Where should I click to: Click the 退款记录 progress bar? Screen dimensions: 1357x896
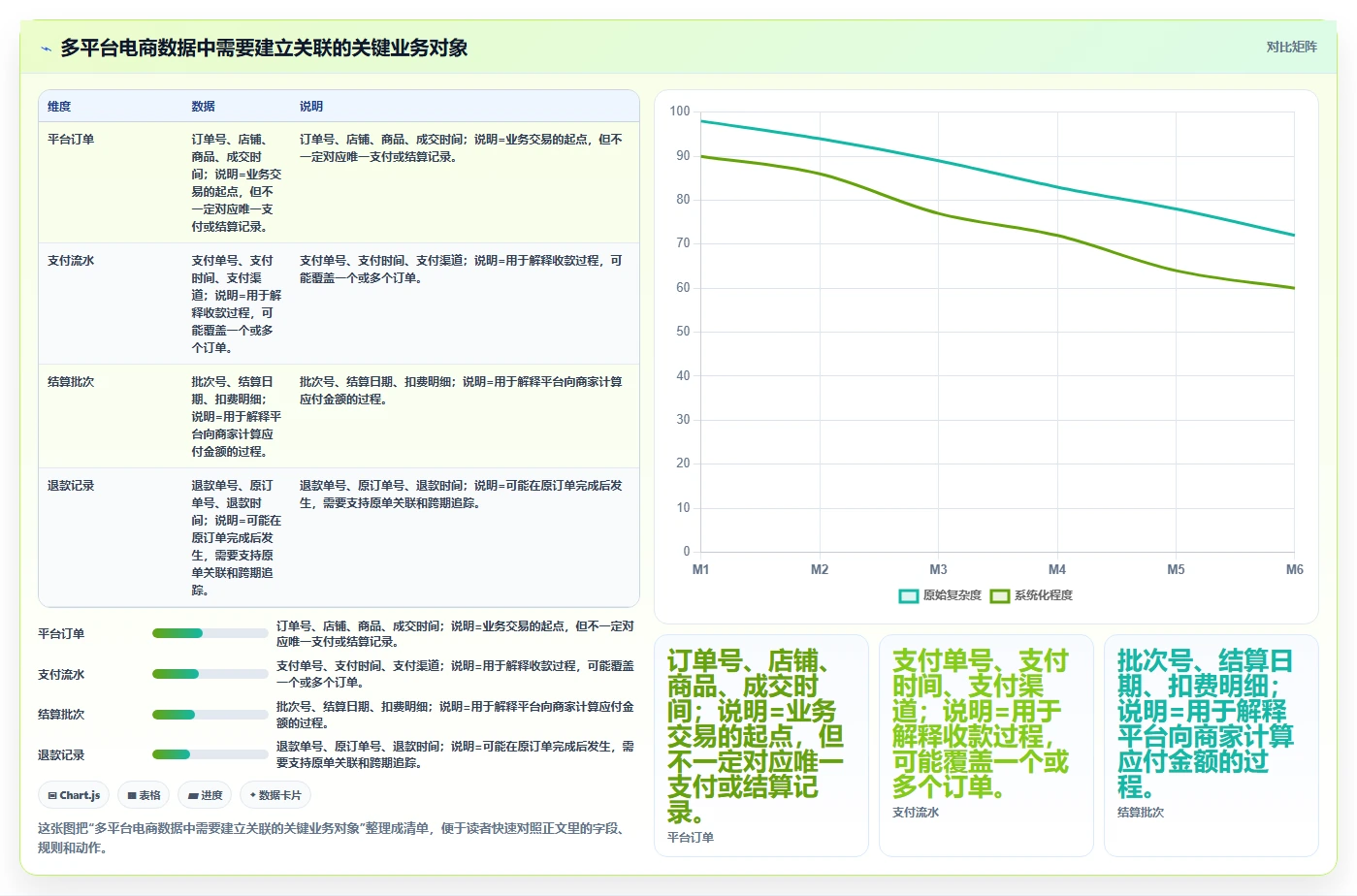point(210,754)
